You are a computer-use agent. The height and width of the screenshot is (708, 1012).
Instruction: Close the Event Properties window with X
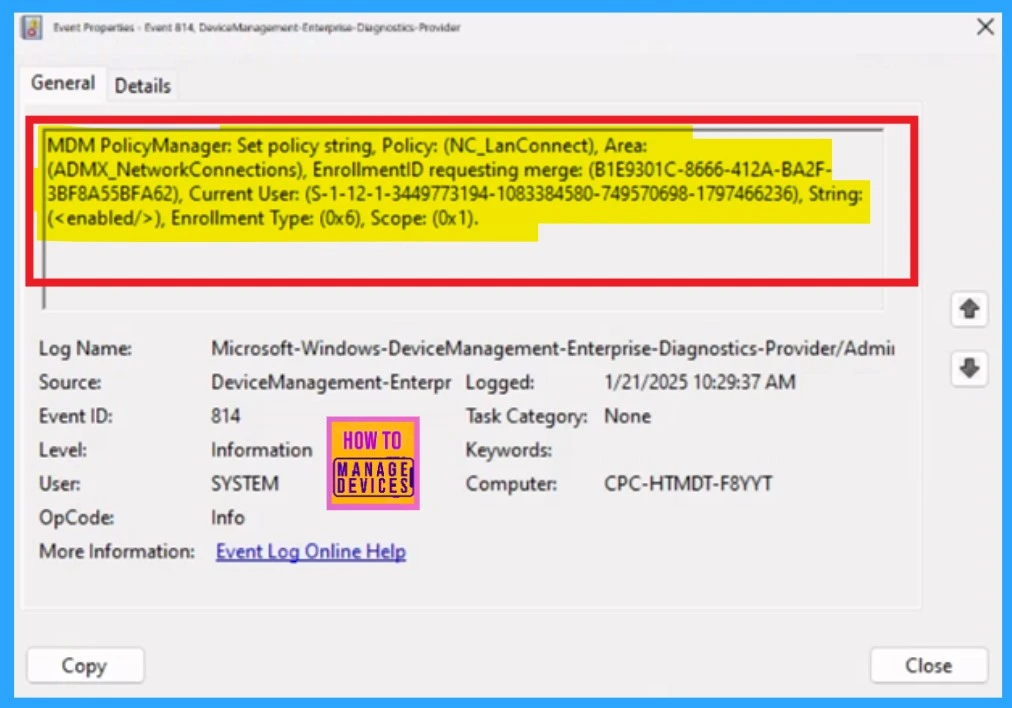[985, 27]
